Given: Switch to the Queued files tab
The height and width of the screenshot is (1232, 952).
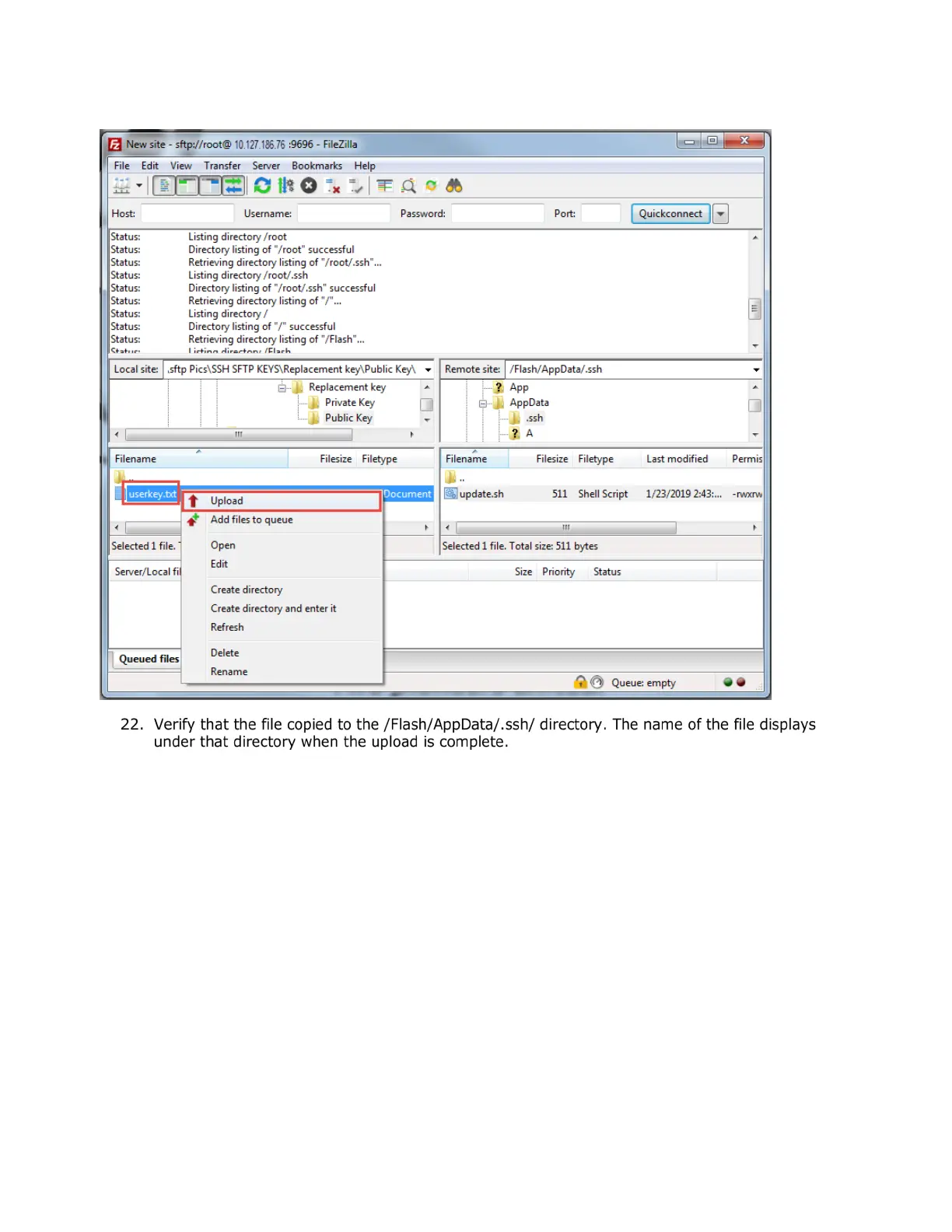Looking at the screenshot, I should 149,660.
